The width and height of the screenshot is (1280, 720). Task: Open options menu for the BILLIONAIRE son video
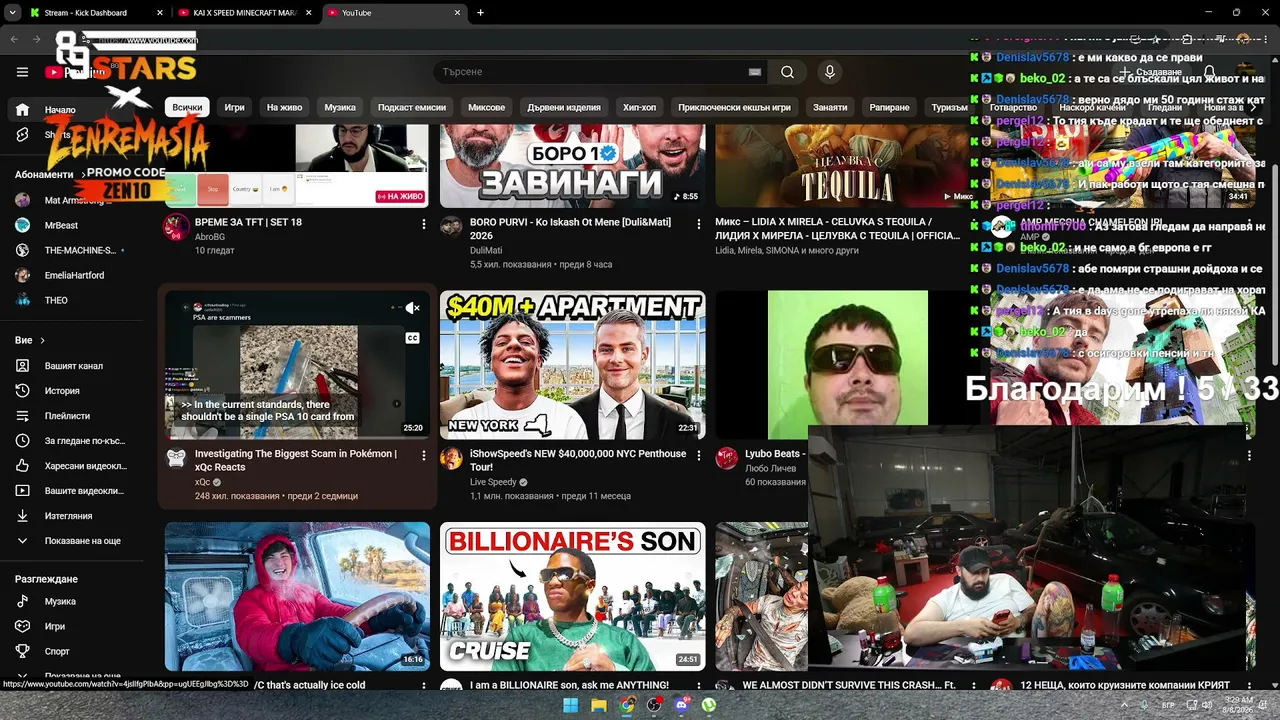click(x=698, y=687)
